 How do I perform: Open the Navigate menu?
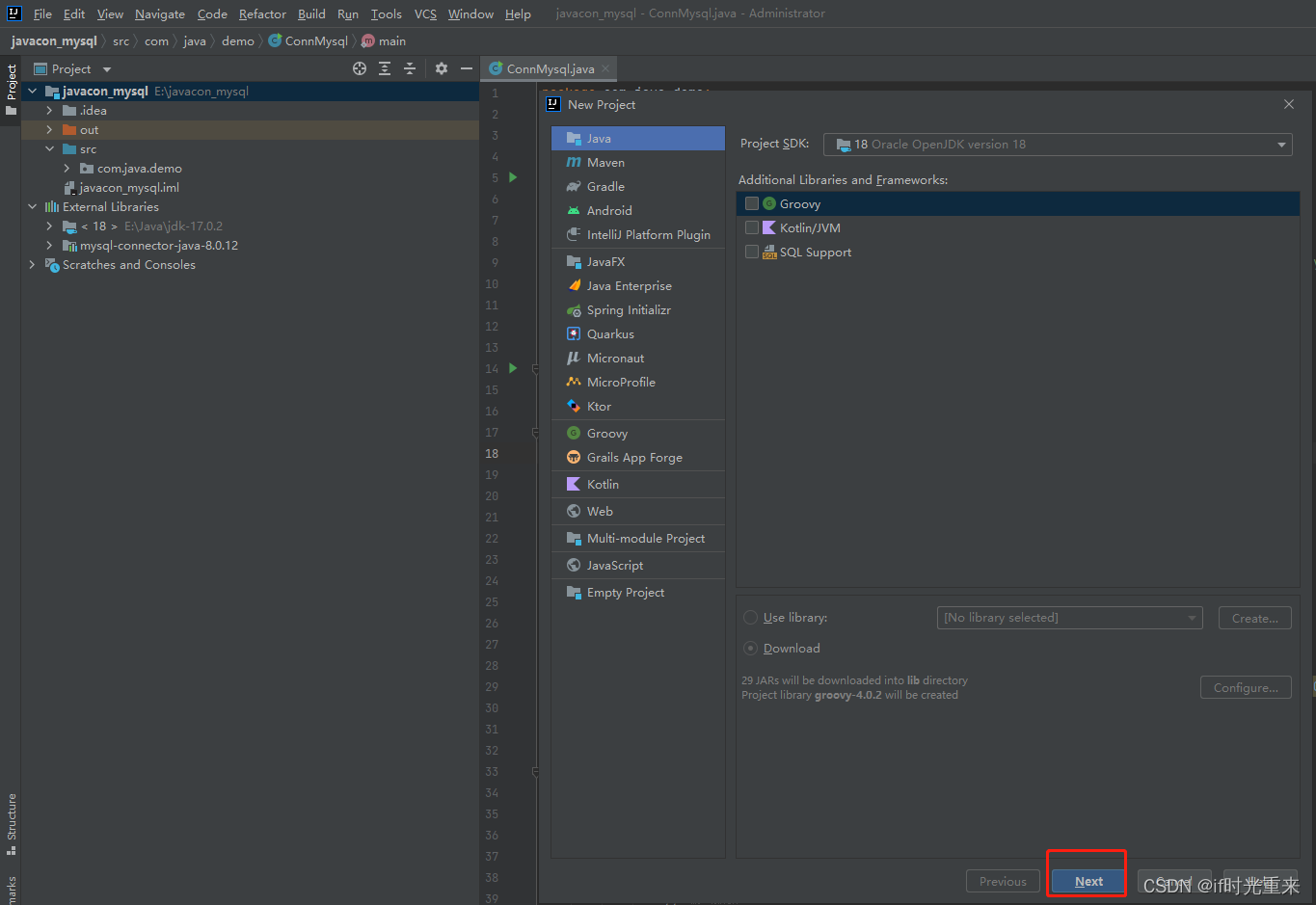[160, 14]
